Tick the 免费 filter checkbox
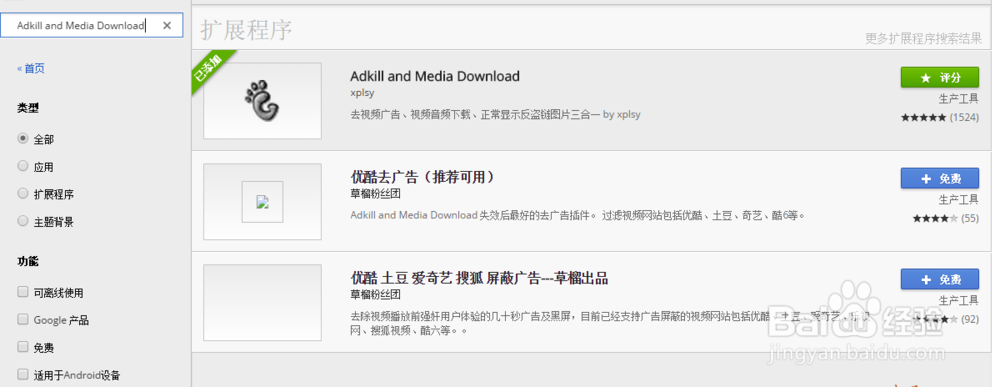Viewport: 1000px width, 387px height. coord(23,347)
